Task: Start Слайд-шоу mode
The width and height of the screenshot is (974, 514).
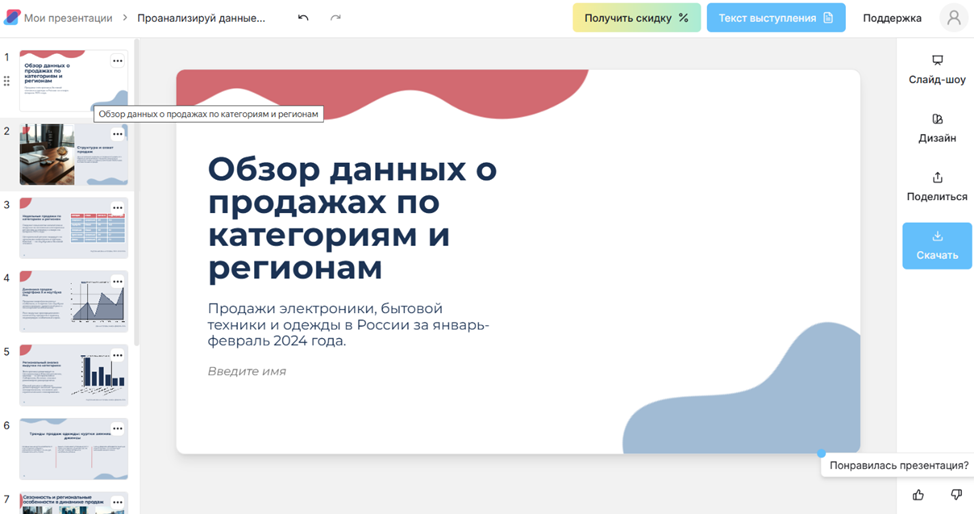Action: point(937,70)
